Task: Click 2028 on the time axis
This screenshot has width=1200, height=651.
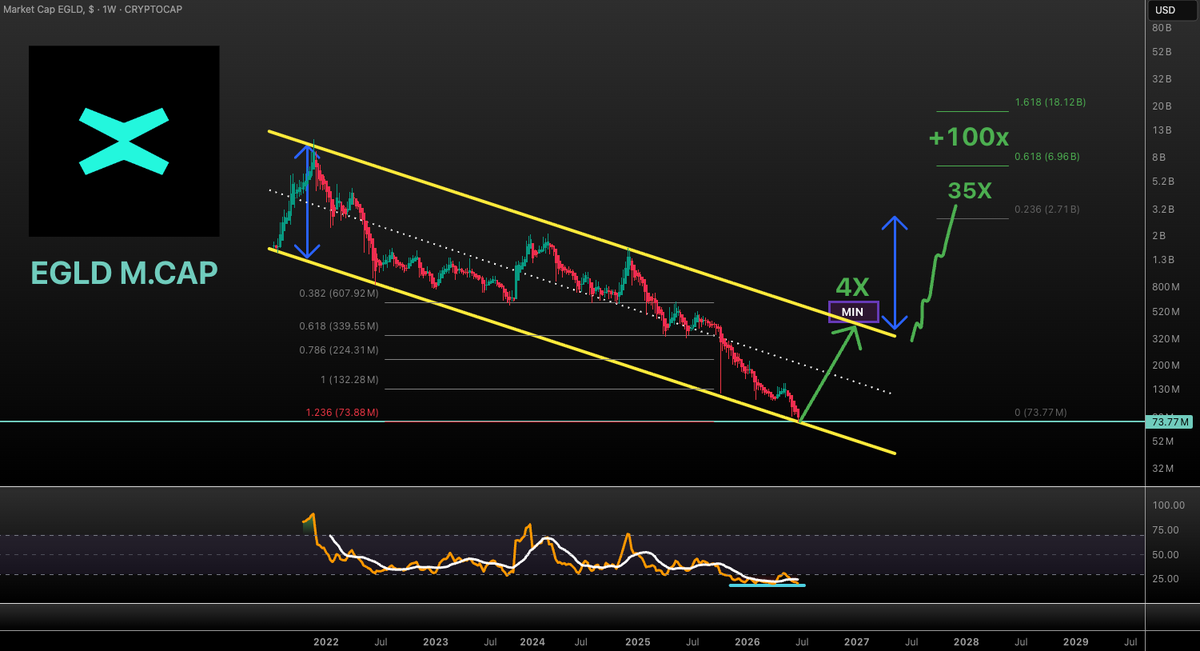Action: coord(966,640)
